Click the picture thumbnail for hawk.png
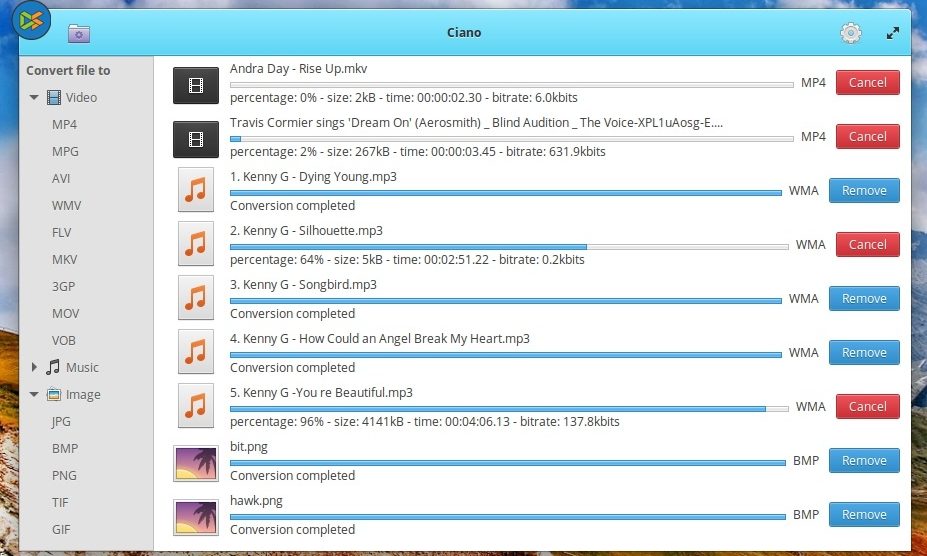Viewport: 927px width, 556px height. click(196, 518)
